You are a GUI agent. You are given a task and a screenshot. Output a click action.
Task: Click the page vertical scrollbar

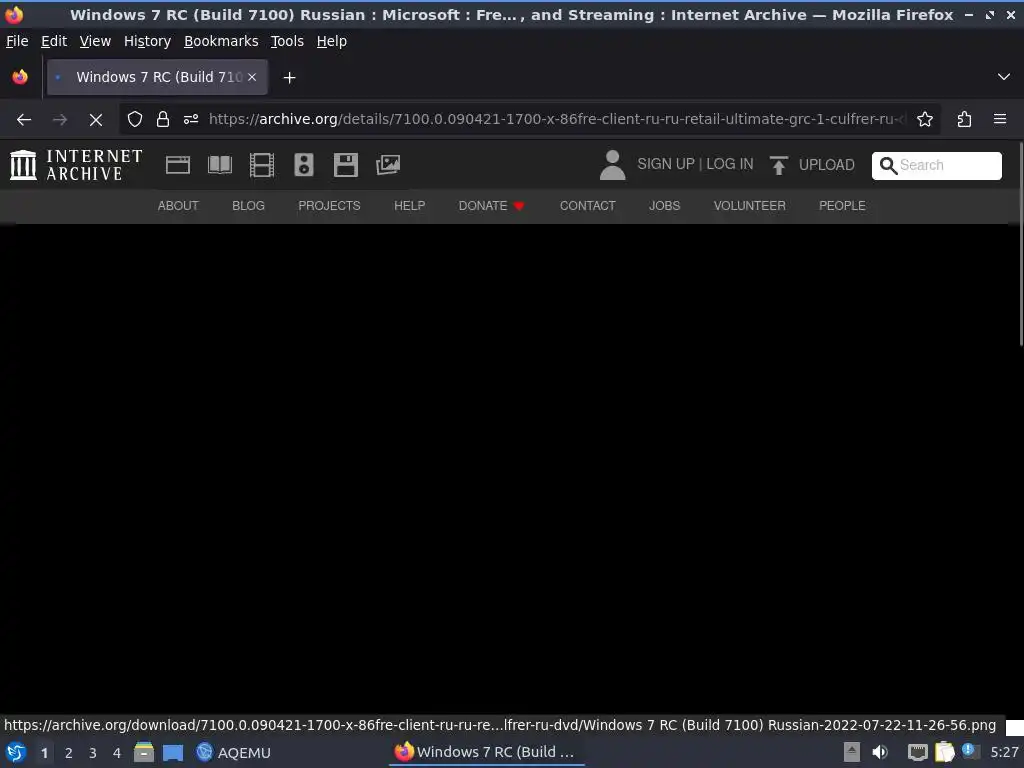[1019, 245]
